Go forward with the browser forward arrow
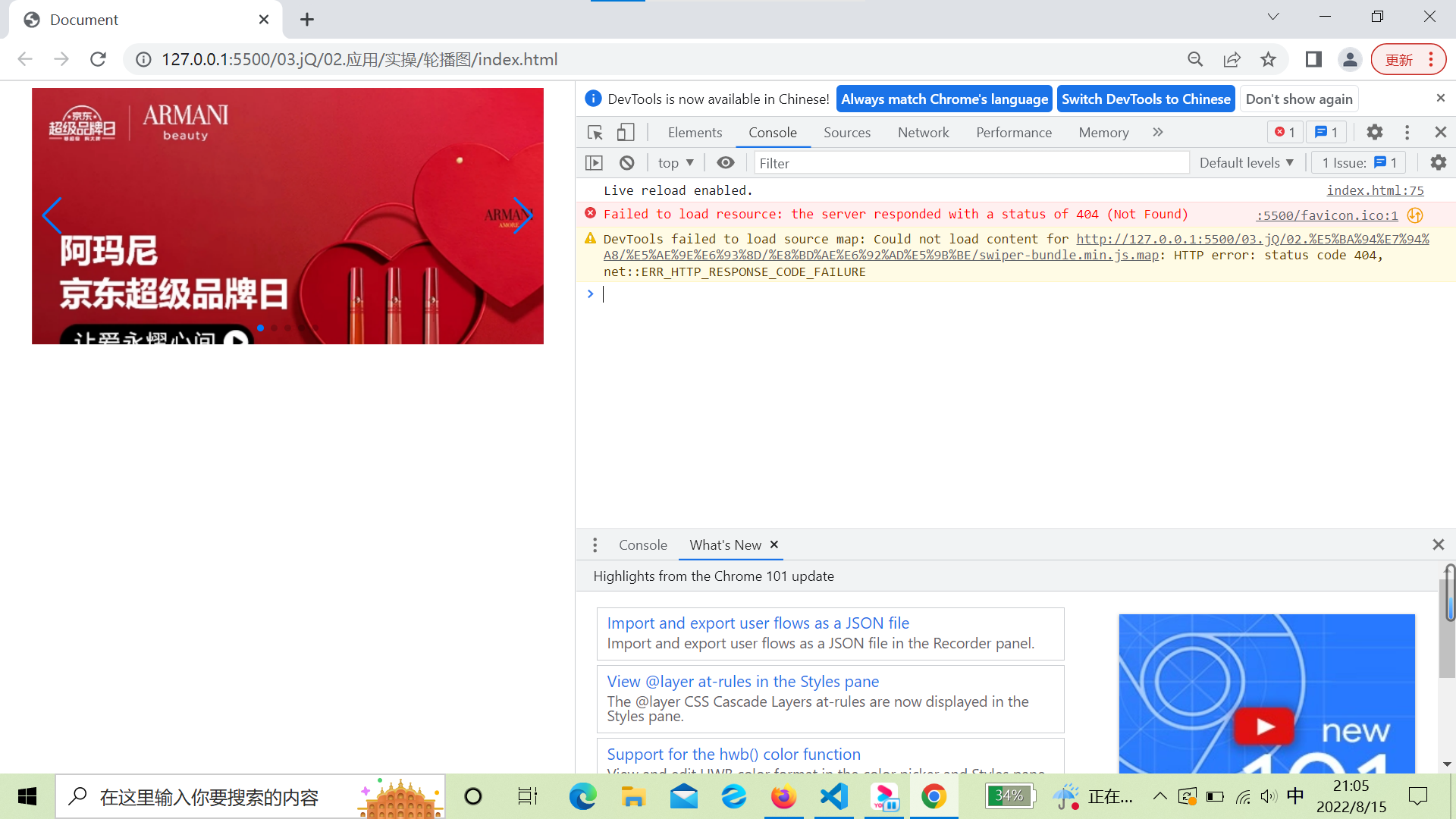Image resolution: width=1456 pixels, height=819 pixels. click(61, 59)
